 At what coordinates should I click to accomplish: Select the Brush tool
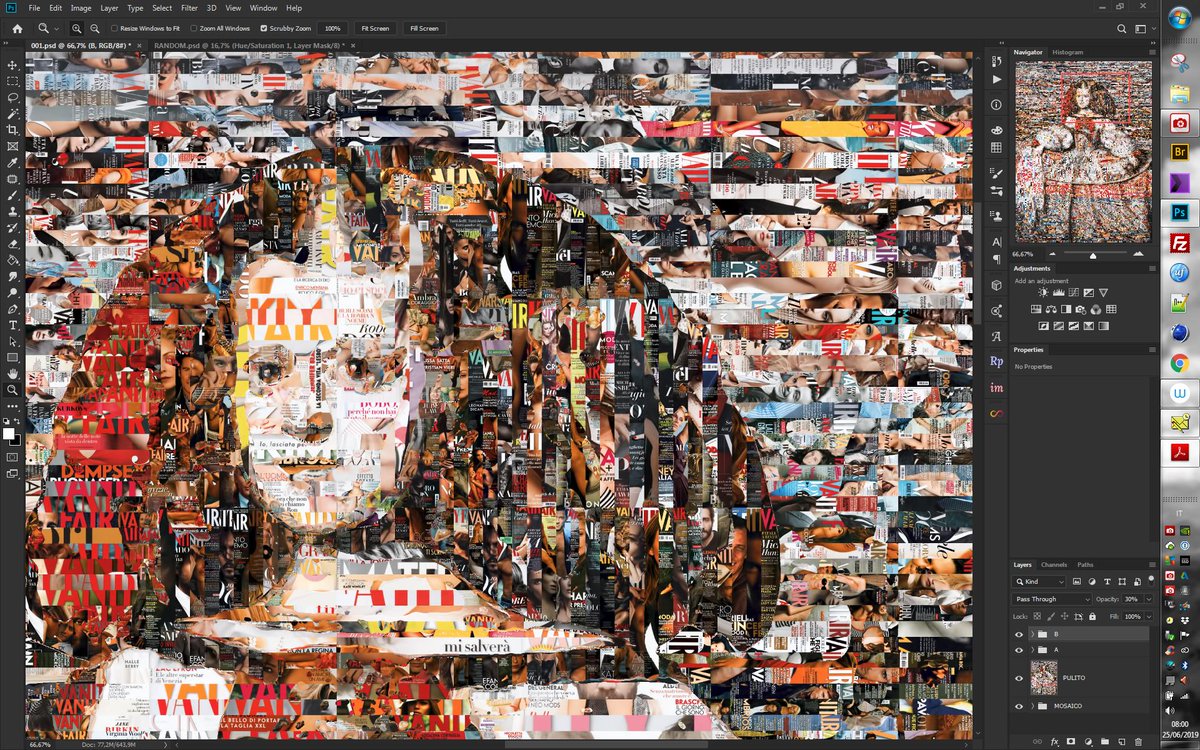(13, 194)
